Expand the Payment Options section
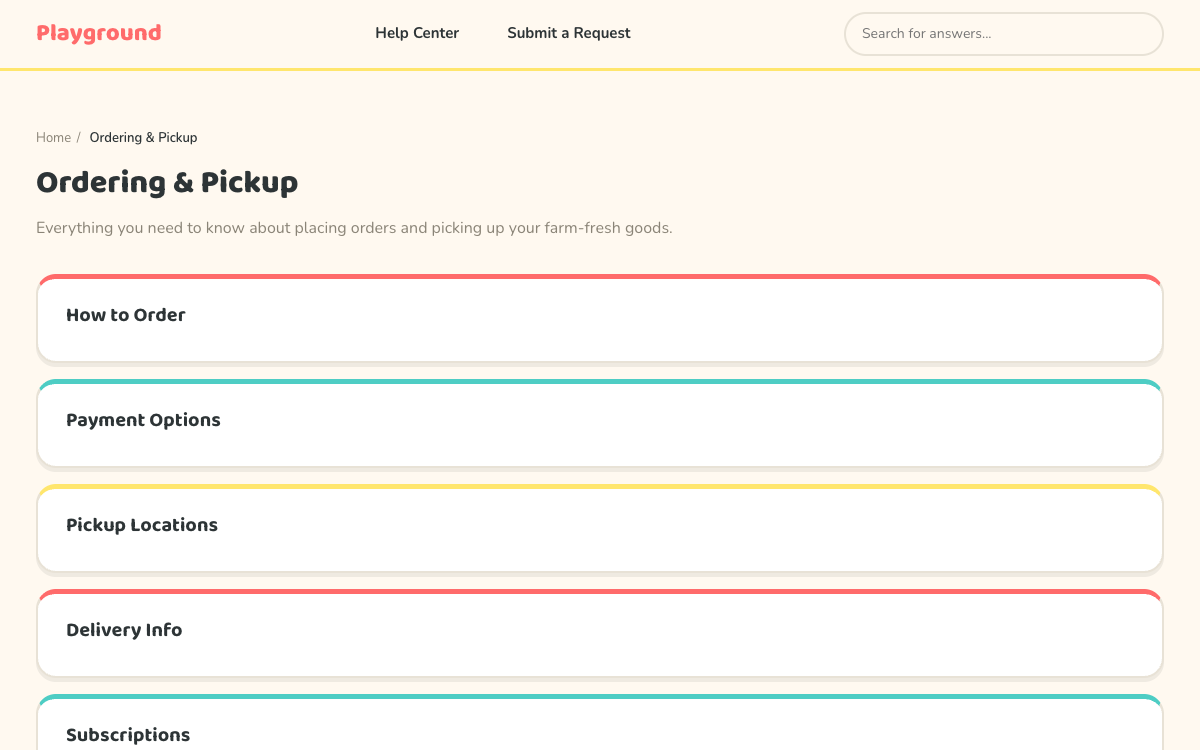Image resolution: width=1200 pixels, height=750 pixels. coord(600,422)
